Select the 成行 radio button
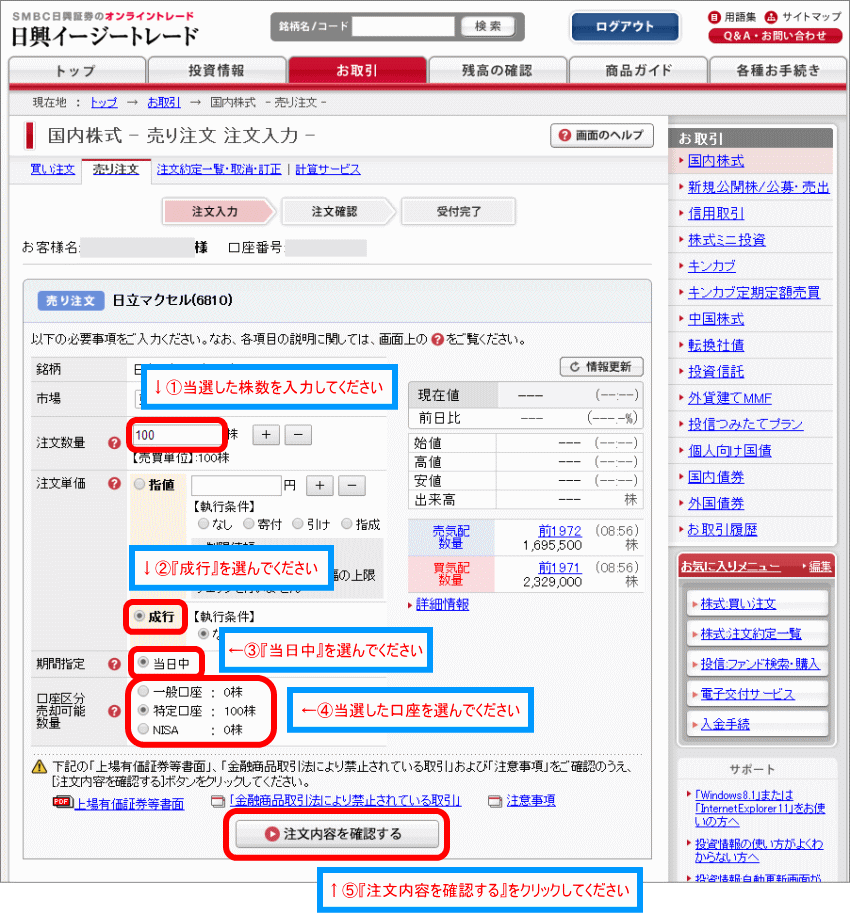Viewport: 850px width, 913px height. tap(140, 615)
